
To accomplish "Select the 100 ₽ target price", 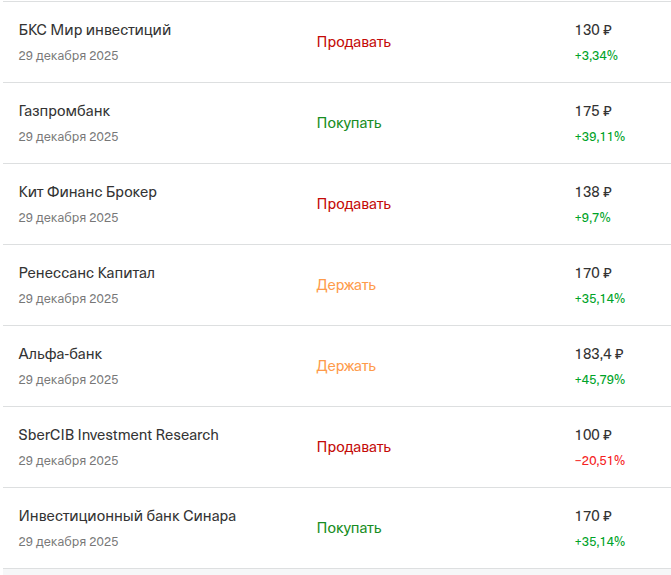I will tap(593, 435).
